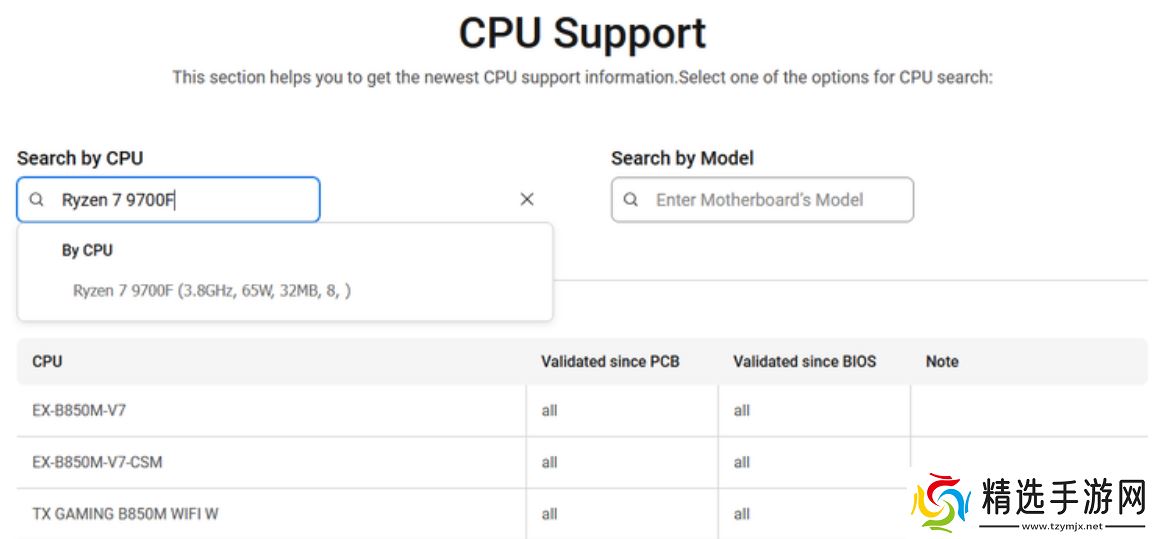Click the Validated since BIOS column header

(804, 362)
